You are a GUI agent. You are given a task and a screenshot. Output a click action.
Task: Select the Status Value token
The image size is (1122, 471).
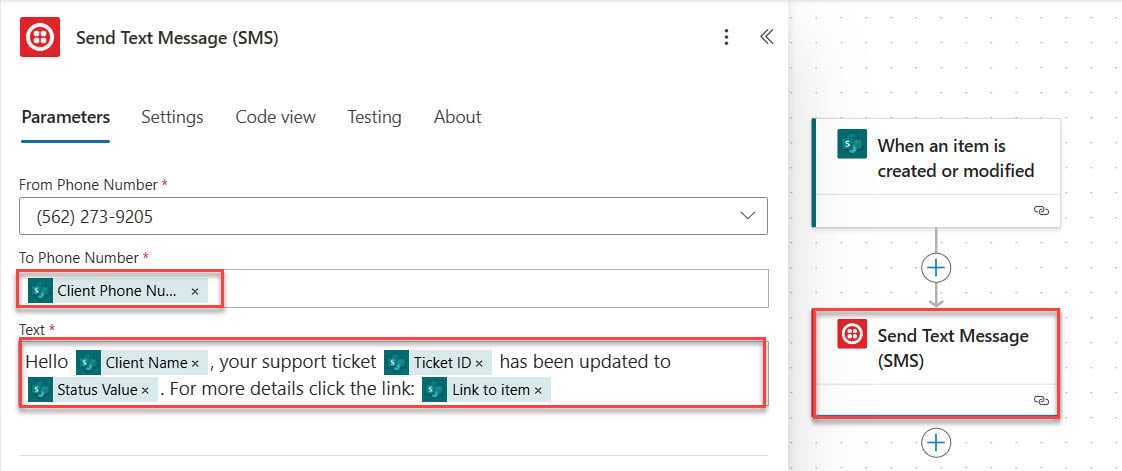pos(92,390)
